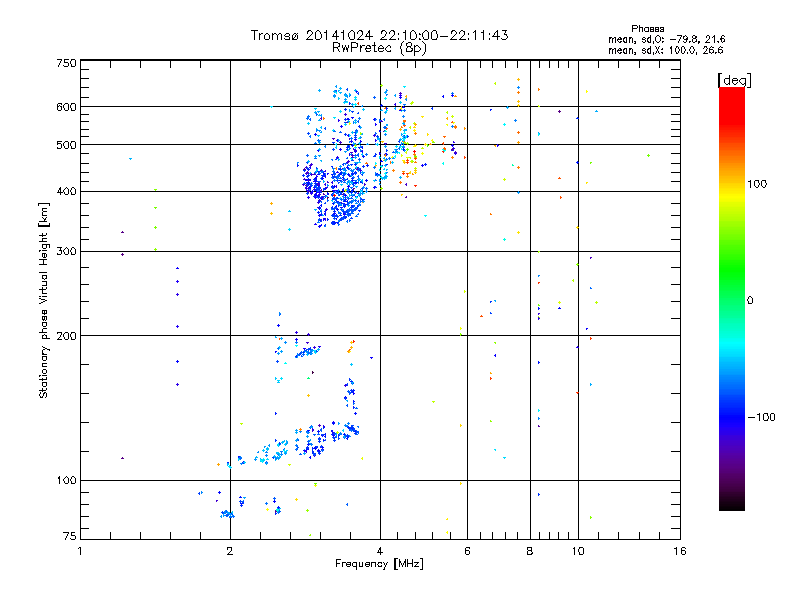
Task: Click x-axis tick '10'
Action: point(578,551)
